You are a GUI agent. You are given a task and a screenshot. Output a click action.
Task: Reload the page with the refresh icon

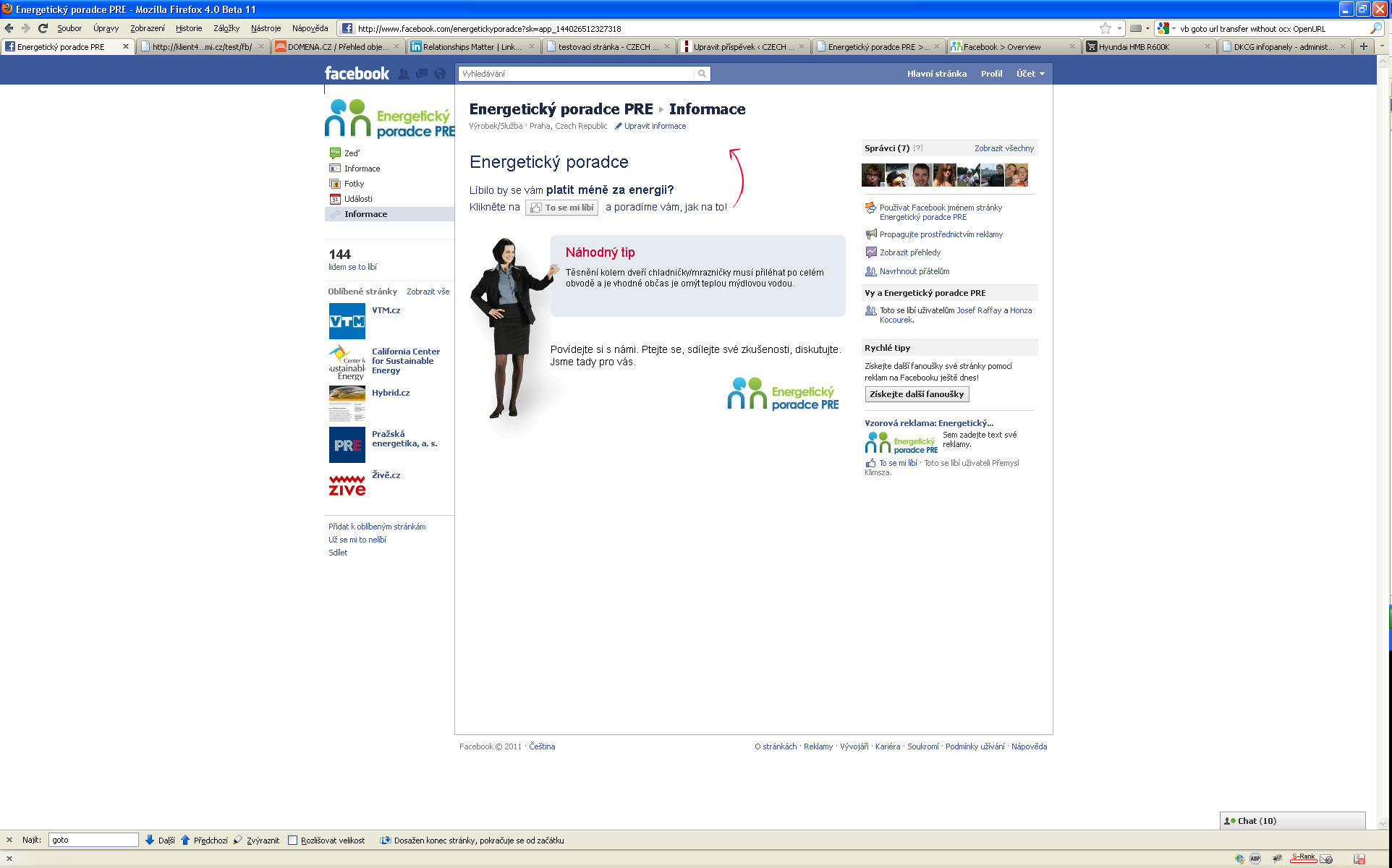(x=43, y=28)
